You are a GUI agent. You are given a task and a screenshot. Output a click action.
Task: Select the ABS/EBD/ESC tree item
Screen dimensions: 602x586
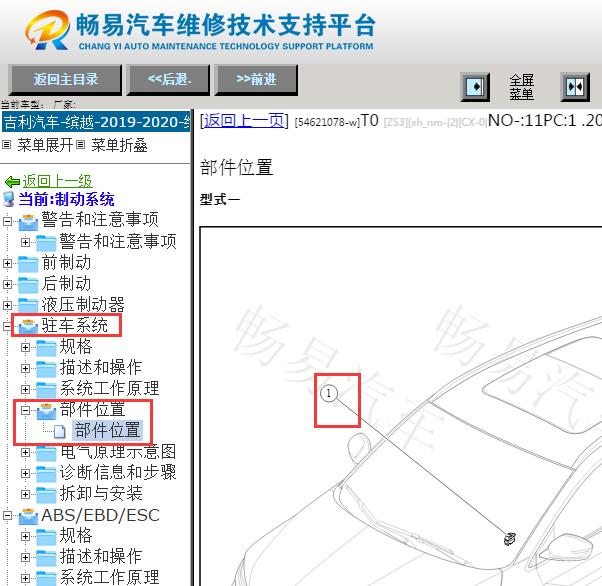[x=100, y=515]
